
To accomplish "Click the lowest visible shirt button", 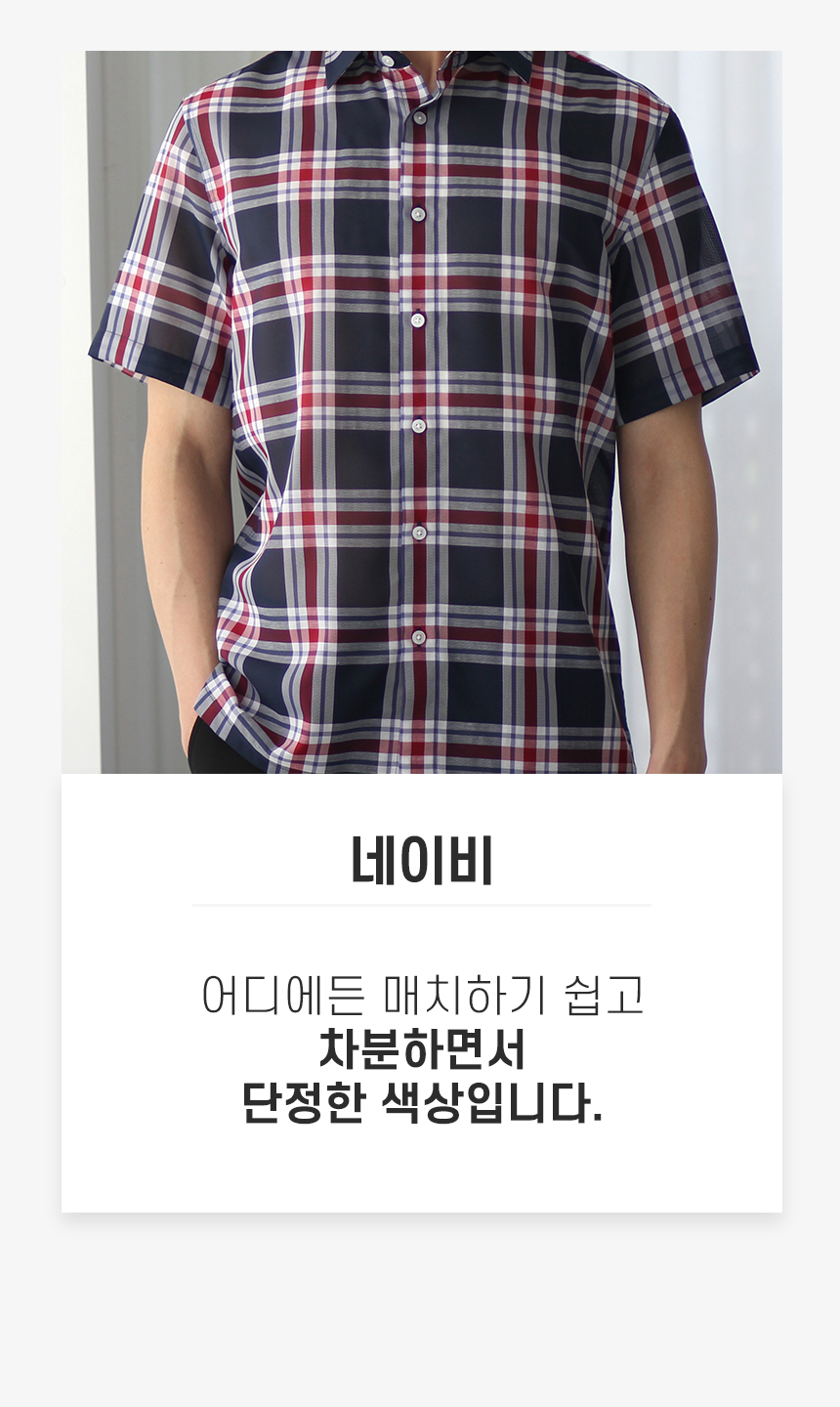I will [418, 637].
